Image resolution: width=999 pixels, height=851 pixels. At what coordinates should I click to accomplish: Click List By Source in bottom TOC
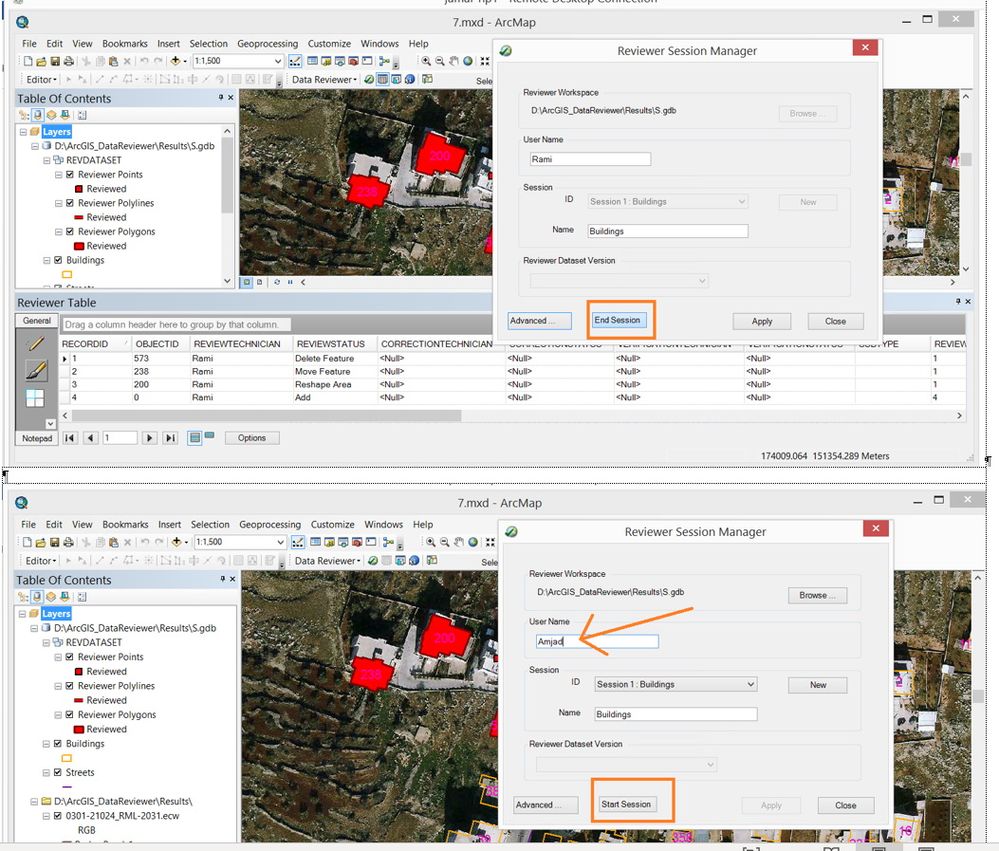pos(38,597)
